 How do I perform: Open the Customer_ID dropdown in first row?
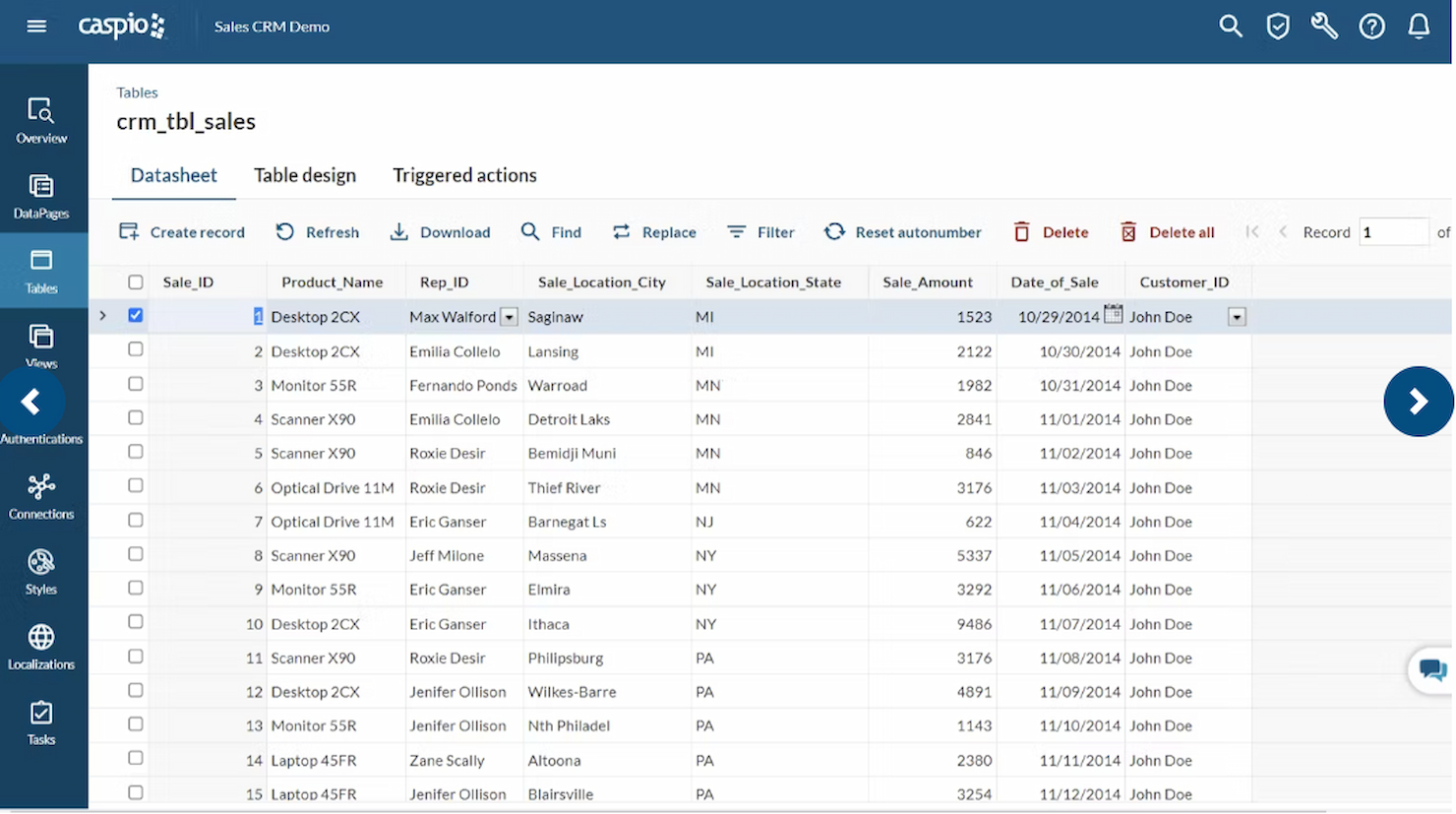click(x=1237, y=317)
